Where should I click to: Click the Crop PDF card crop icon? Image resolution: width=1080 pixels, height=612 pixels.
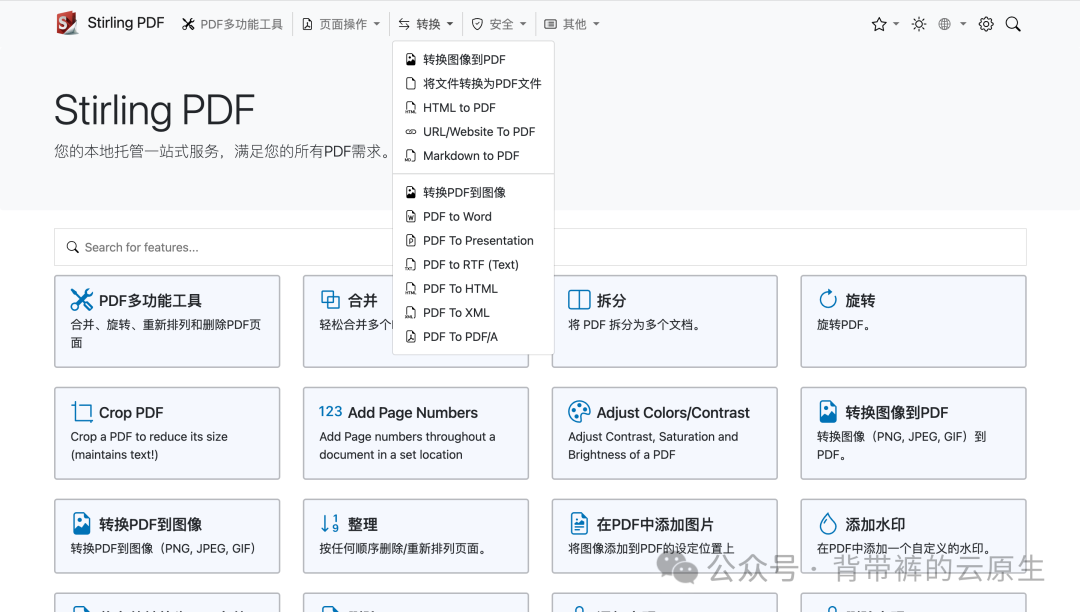pos(82,412)
